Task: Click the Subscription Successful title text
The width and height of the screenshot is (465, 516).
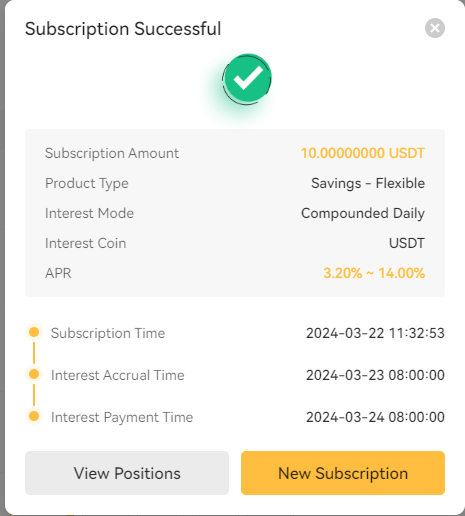Action: [x=123, y=29]
